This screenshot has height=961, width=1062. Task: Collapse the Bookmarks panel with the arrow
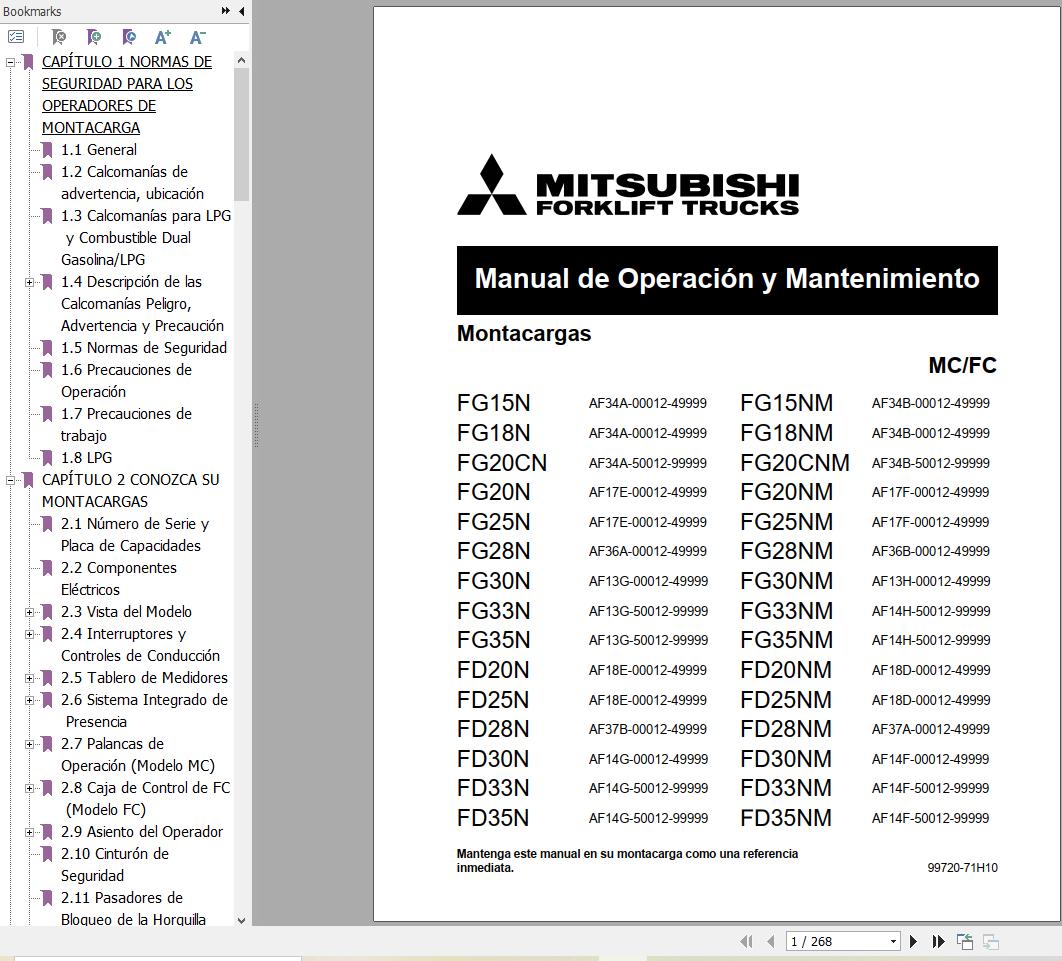[x=239, y=11]
